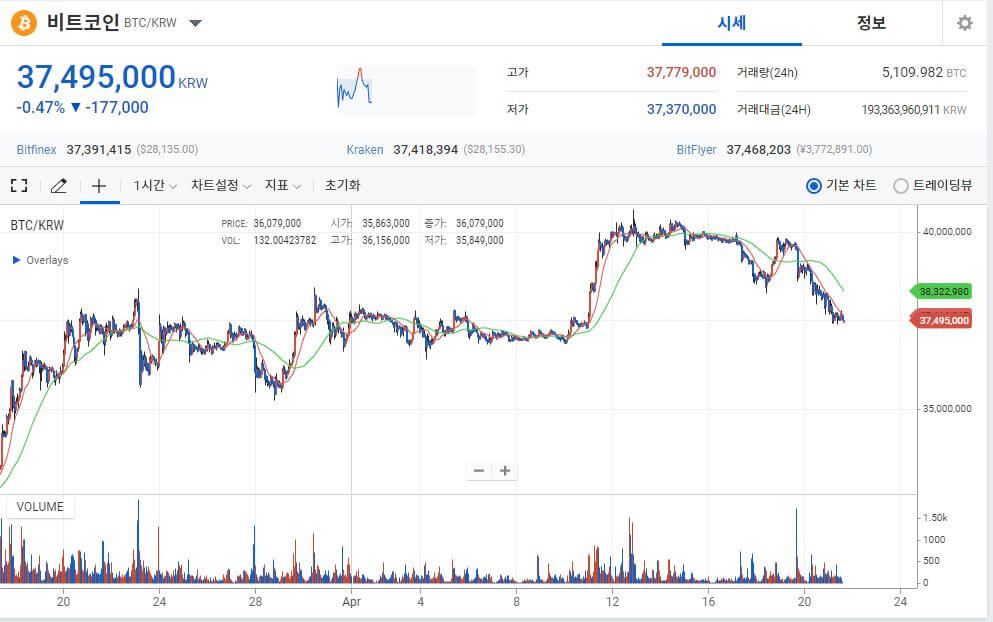Click the 24h volume 5,109.982 BTC
Viewport: 993px width, 622px height.
point(924,72)
